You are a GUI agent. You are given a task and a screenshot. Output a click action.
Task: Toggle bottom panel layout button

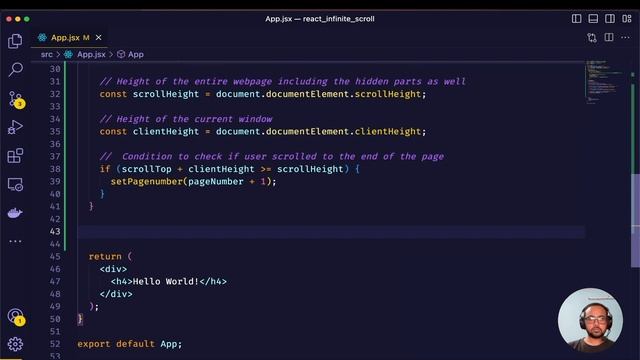(x=593, y=19)
